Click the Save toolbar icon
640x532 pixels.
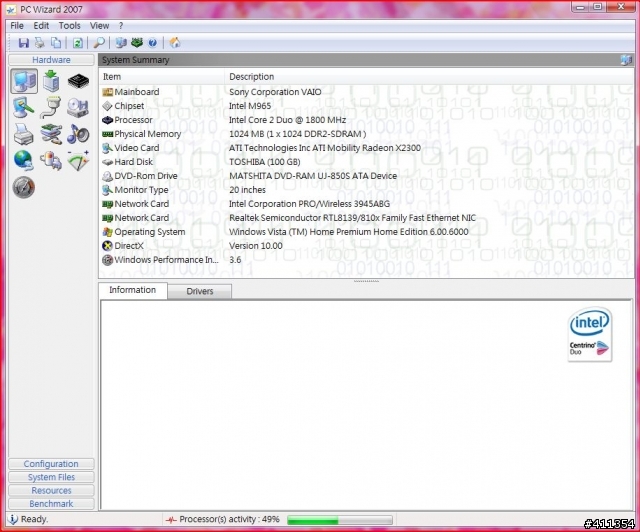click(x=24, y=43)
